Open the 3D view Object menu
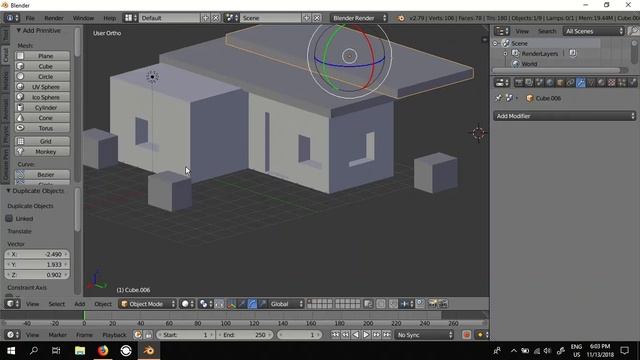The image size is (640, 360). point(103,304)
